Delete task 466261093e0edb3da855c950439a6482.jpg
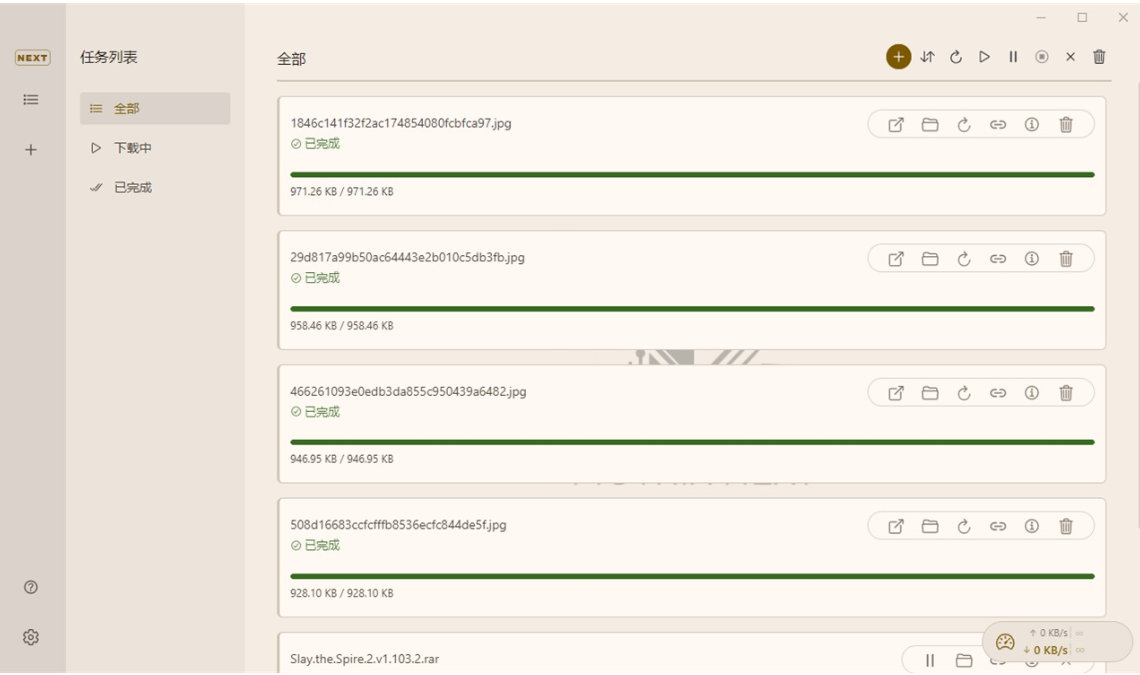This screenshot has height=675, width=1140. 1066,393
